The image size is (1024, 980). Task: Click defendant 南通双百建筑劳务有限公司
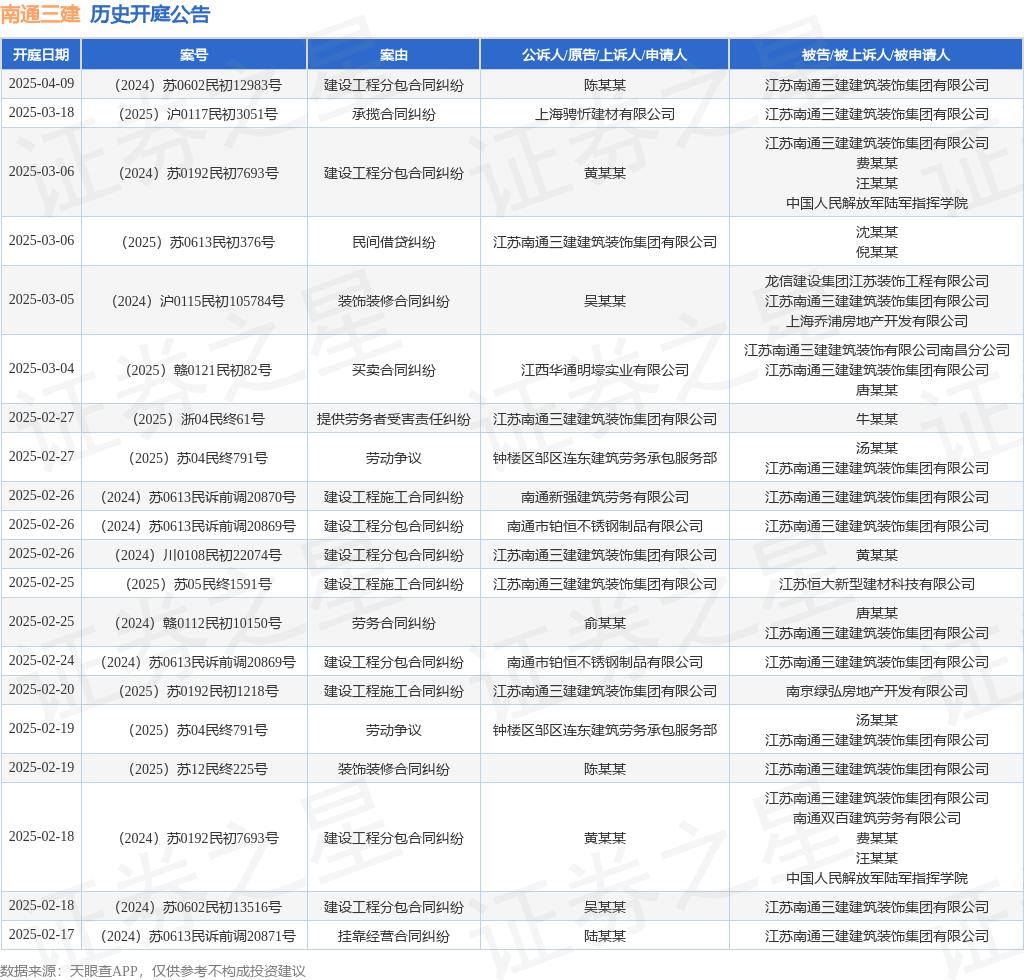[876, 818]
